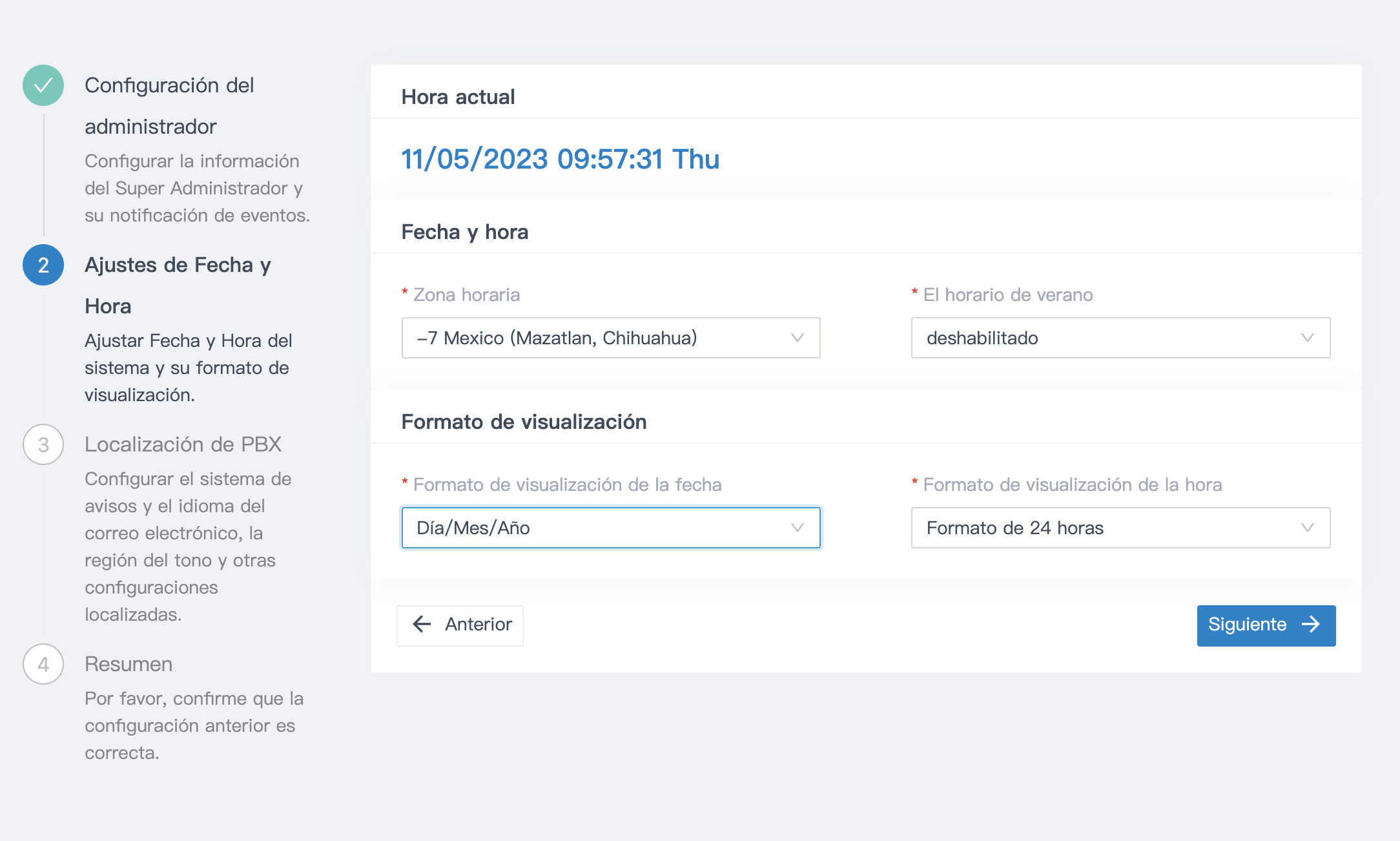
Task: Expand date format list via chevron arrow
Action: point(798,528)
